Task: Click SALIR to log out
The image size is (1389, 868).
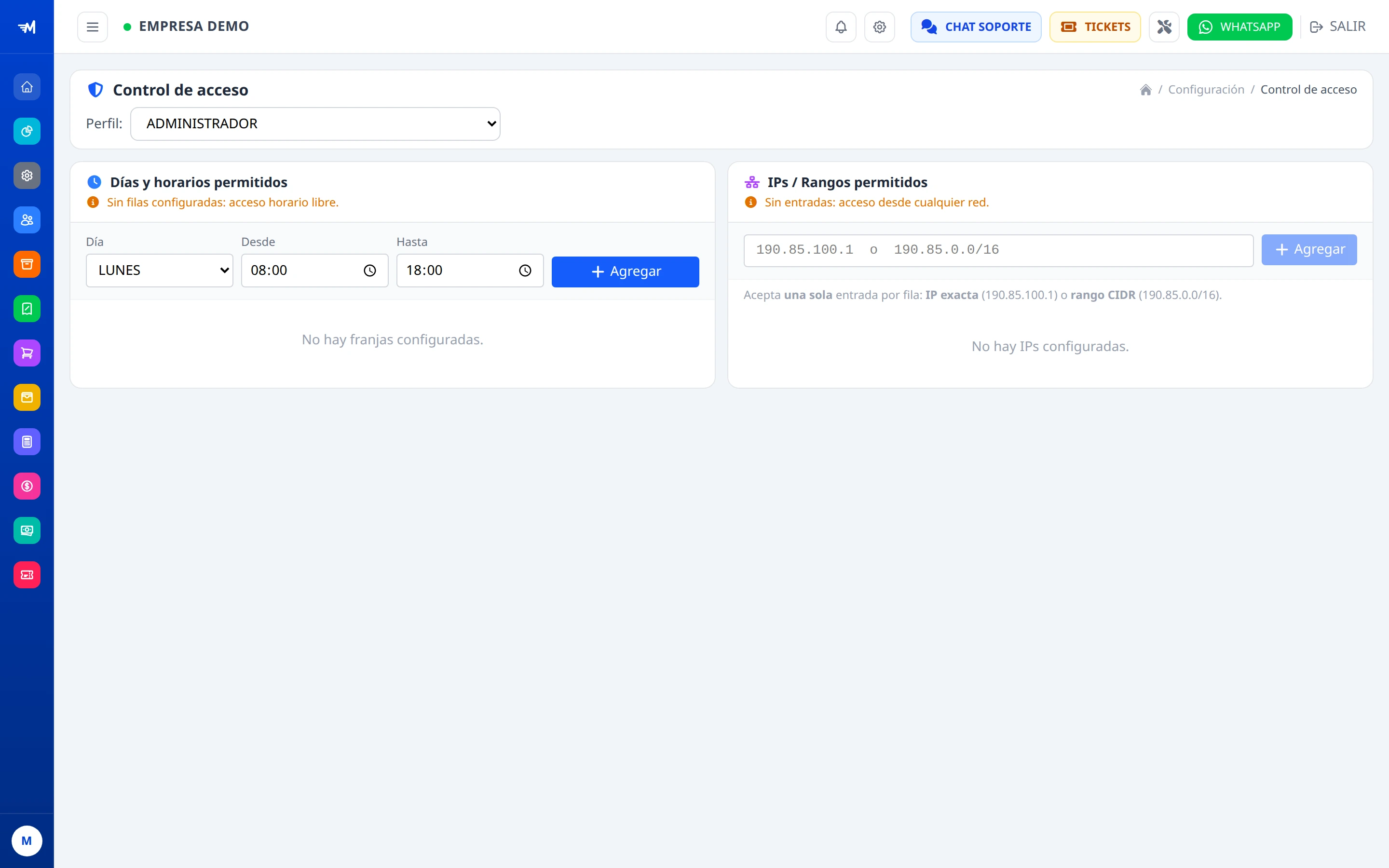Action: point(1338,27)
